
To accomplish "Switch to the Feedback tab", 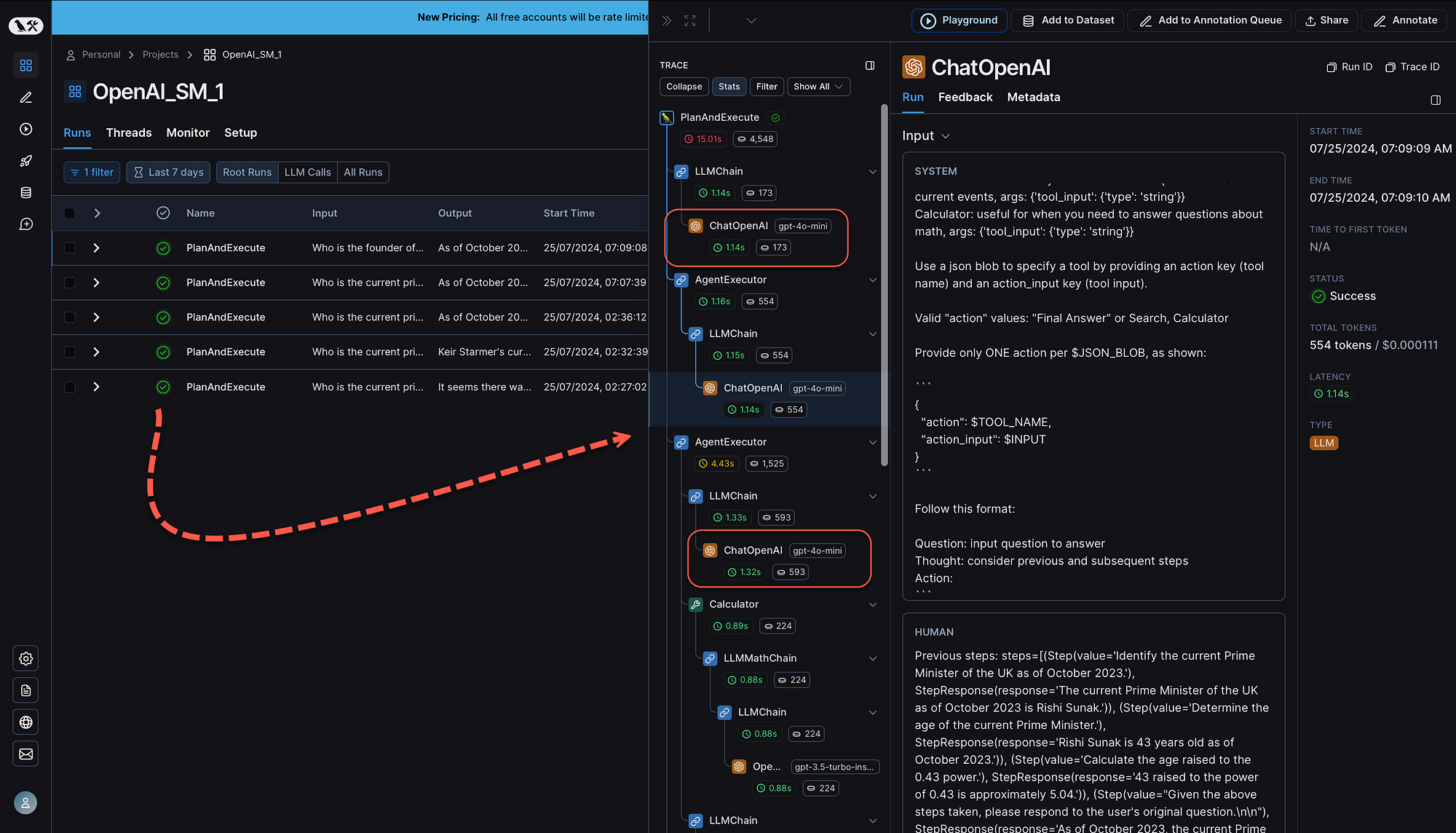I will pyautogui.click(x=965, y=97).
